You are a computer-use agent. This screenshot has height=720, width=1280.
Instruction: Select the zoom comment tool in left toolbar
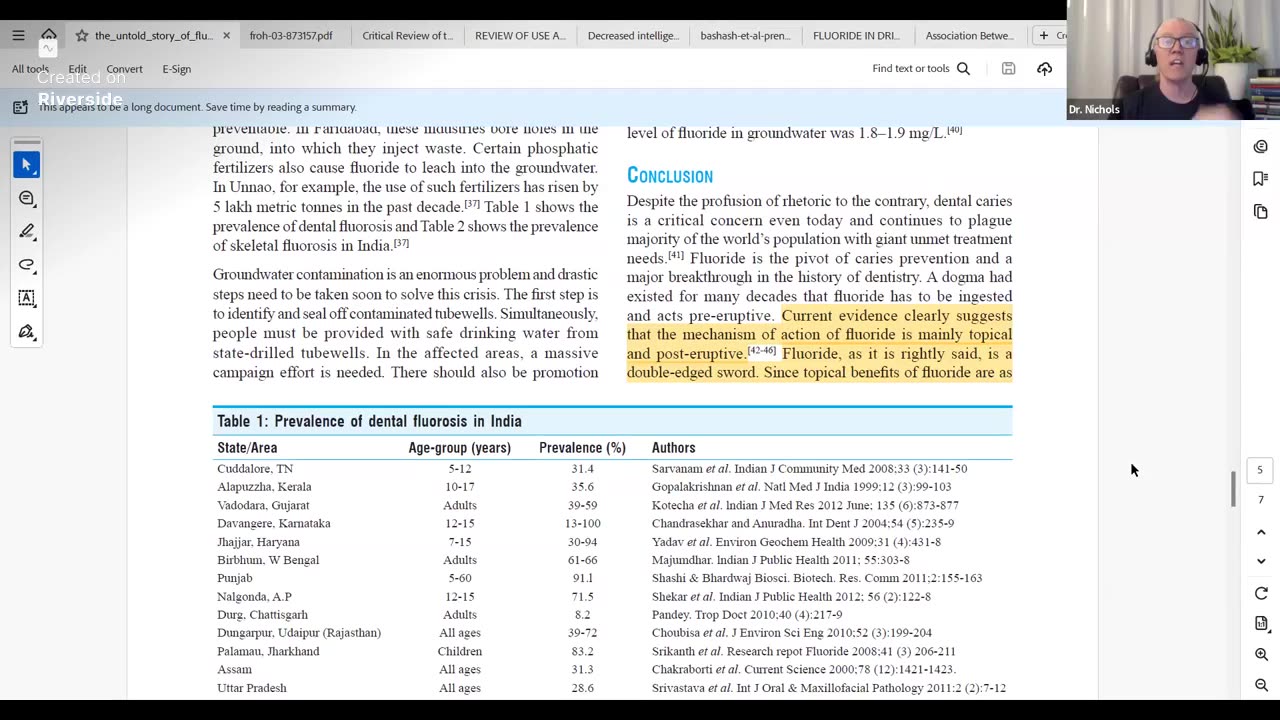[27, 198]
